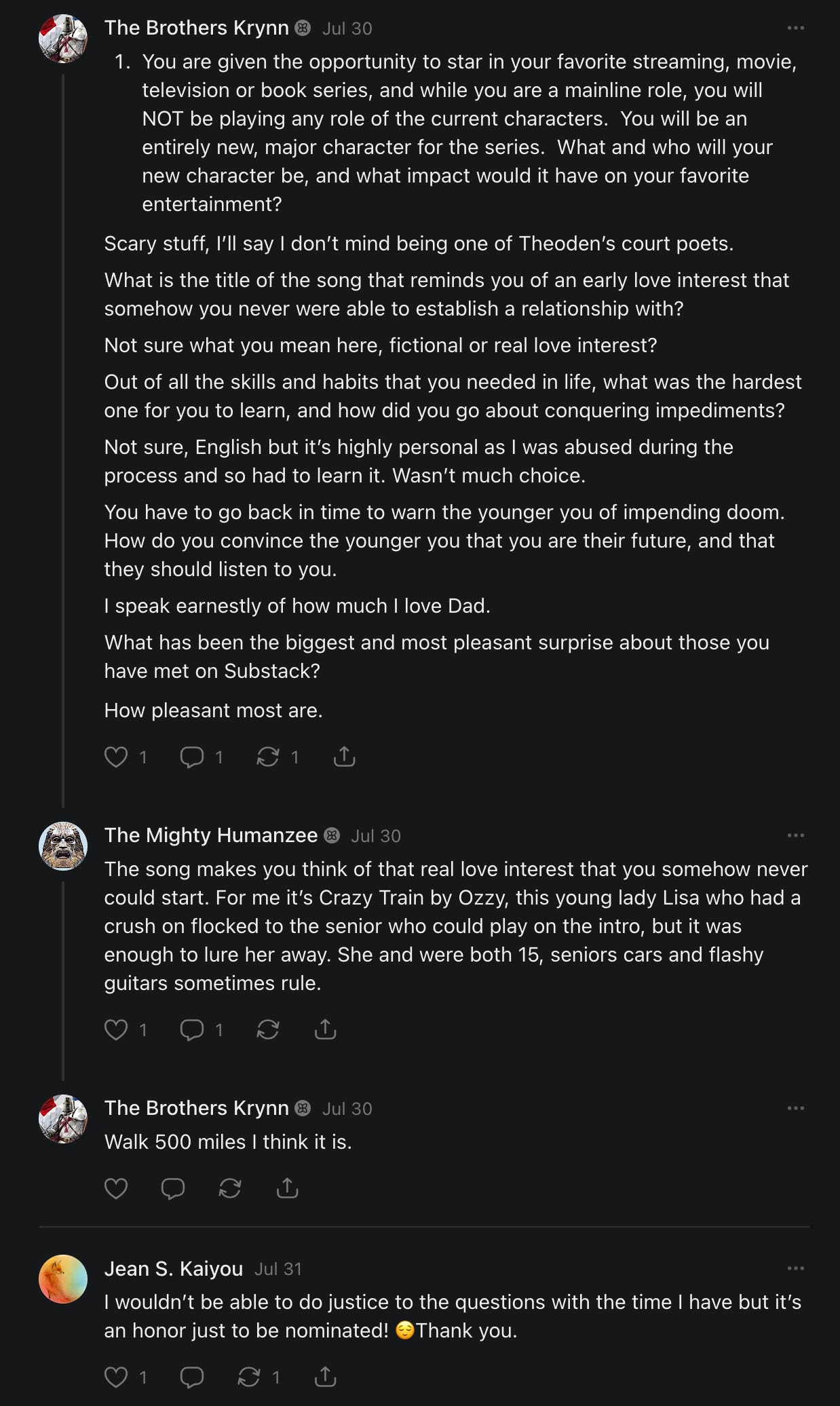Open more options on Jean S. Kaiyou's comment
This screenshot has height=1406, width=840.
[x=795, y=1268]
